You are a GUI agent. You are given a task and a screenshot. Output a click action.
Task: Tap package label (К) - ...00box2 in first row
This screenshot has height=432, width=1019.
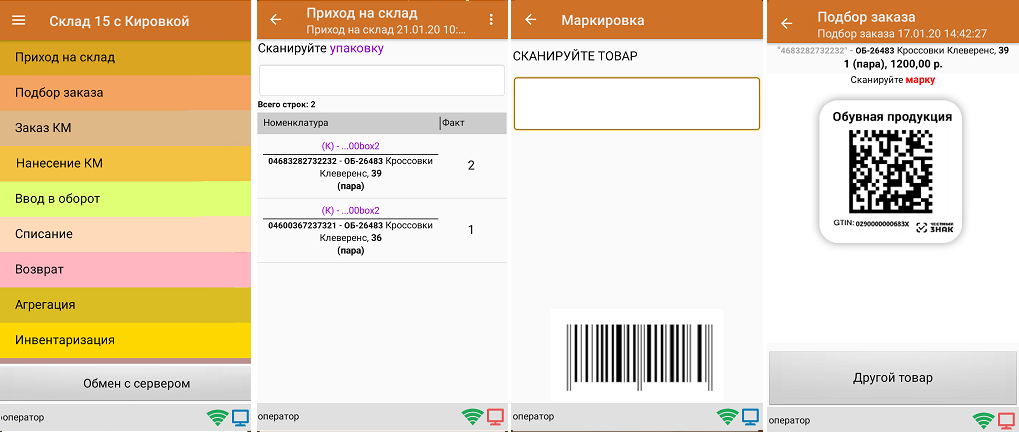click(350, 146)
